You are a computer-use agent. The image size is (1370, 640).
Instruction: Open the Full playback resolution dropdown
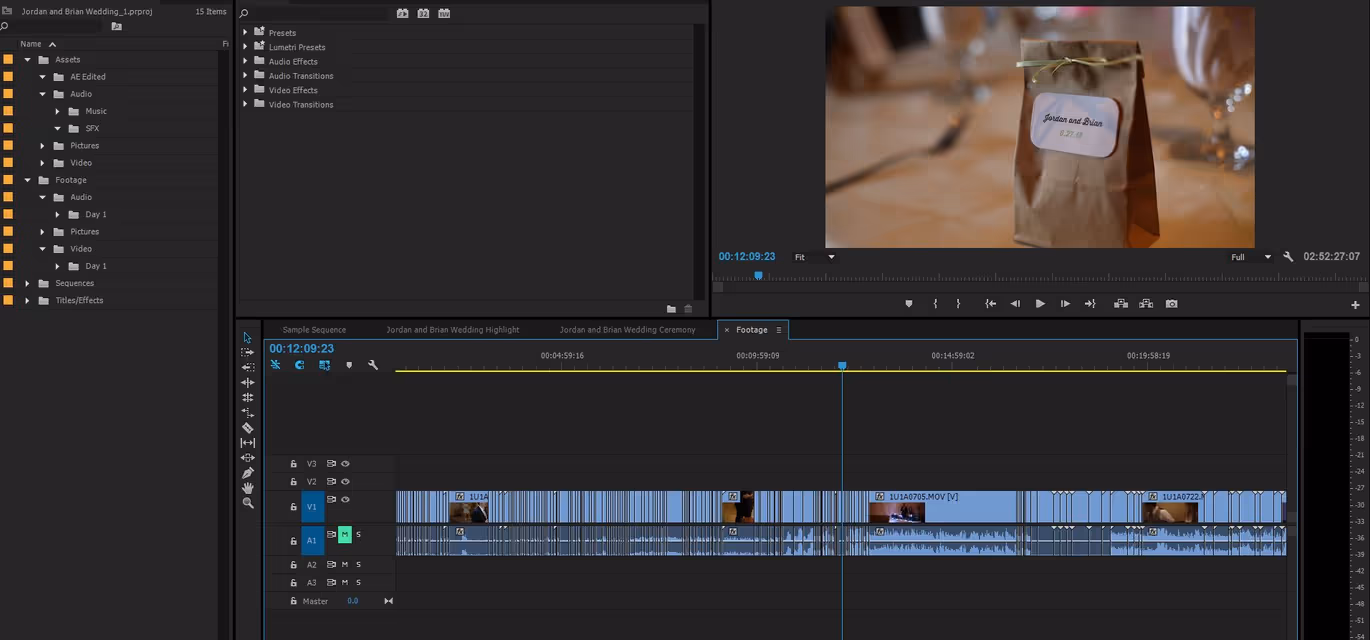1251,257
